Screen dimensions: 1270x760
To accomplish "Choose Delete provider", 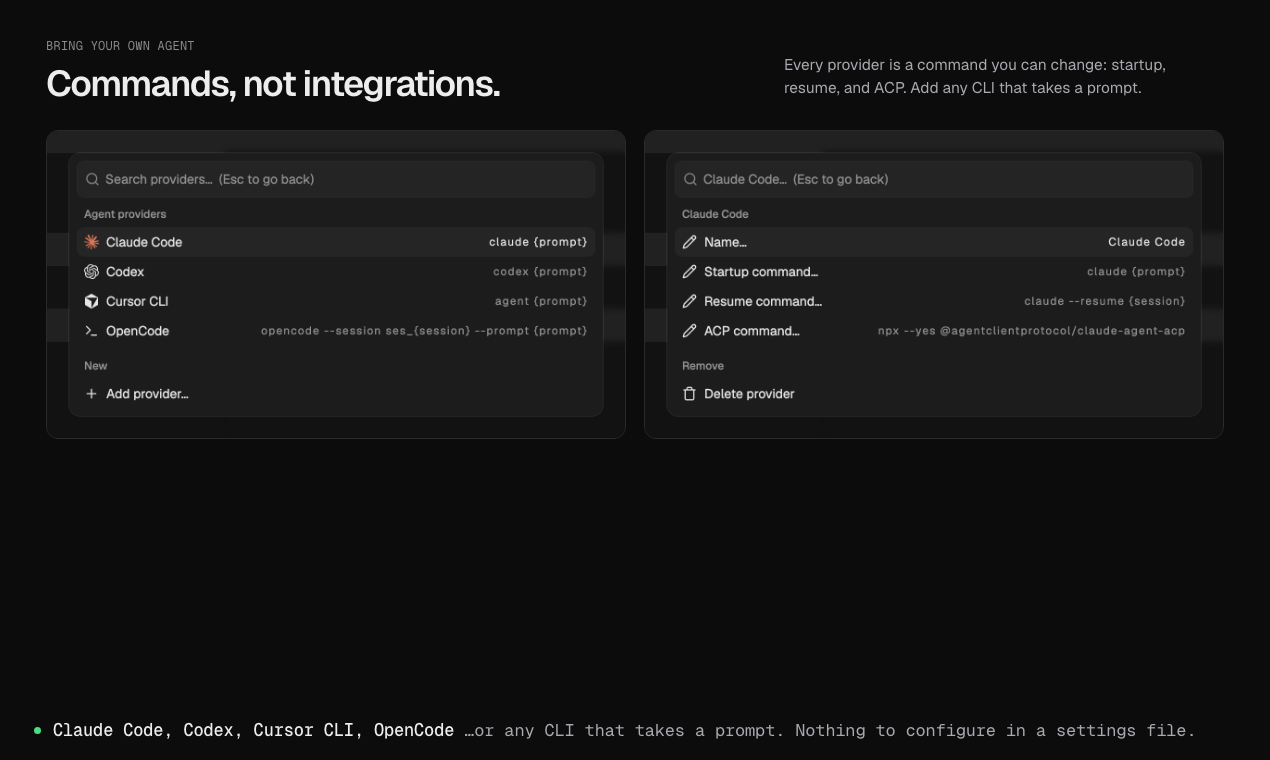I will 934,394.
